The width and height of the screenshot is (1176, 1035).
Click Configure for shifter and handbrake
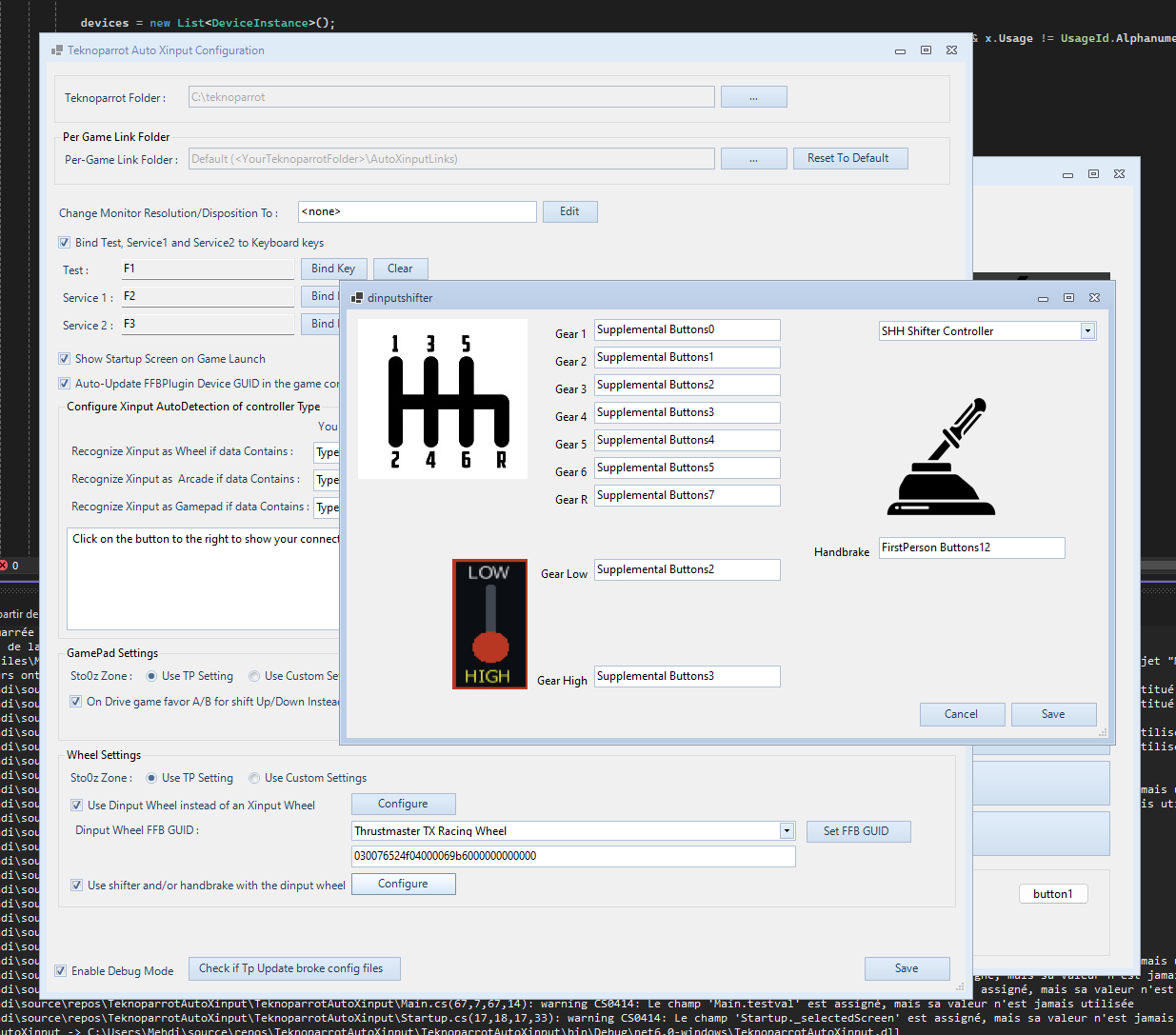(x=404, y=884)
